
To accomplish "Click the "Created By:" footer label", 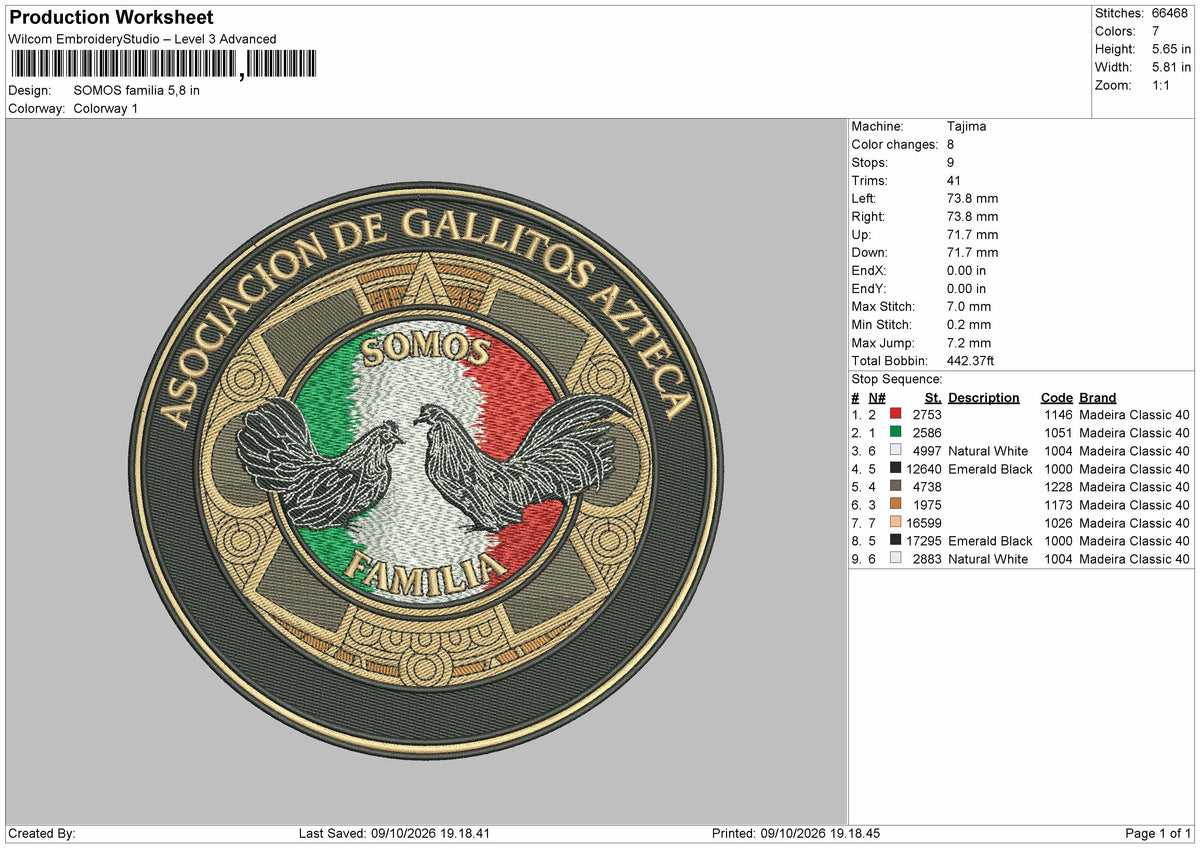I will pyautogui.click(x=42, y=834).
